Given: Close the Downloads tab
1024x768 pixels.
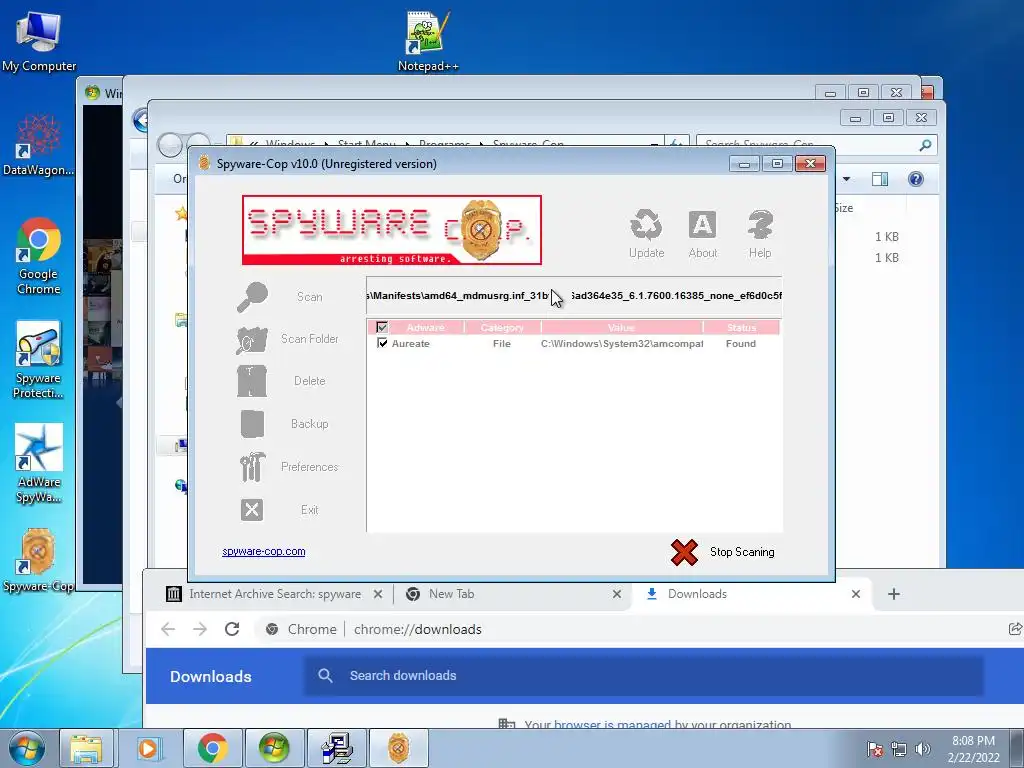Looking at the screenshot, I should (856, 594).
